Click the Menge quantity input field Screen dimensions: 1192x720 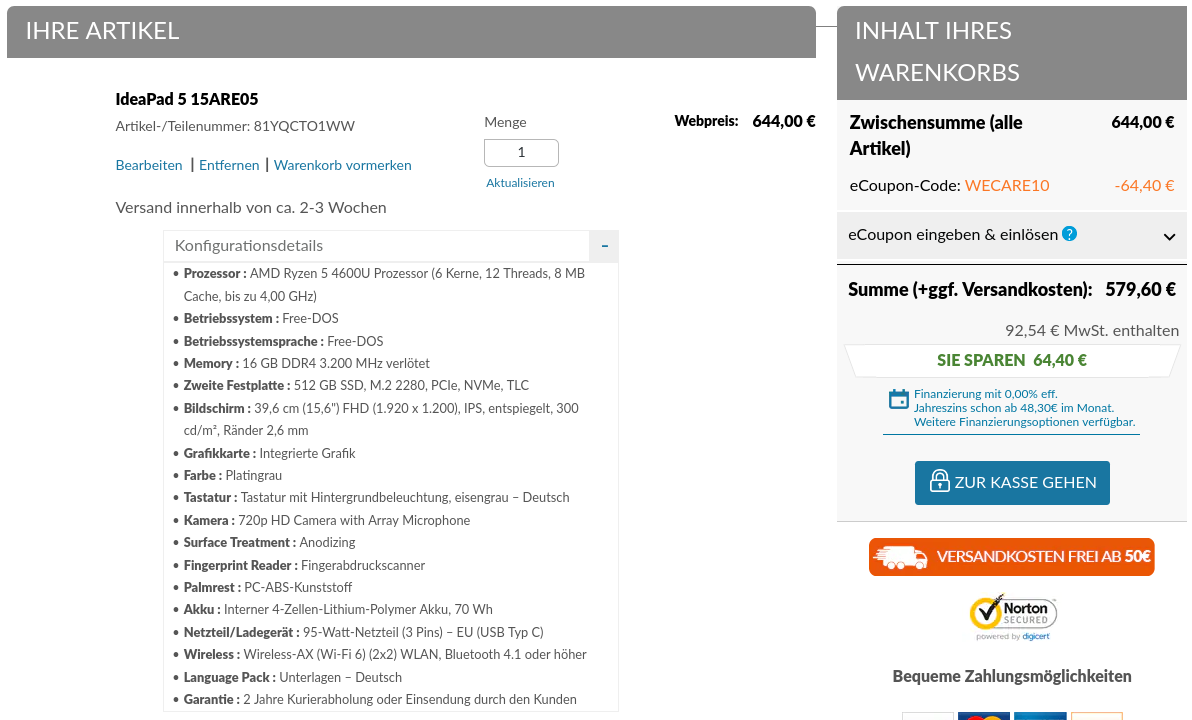pos(522,153)
